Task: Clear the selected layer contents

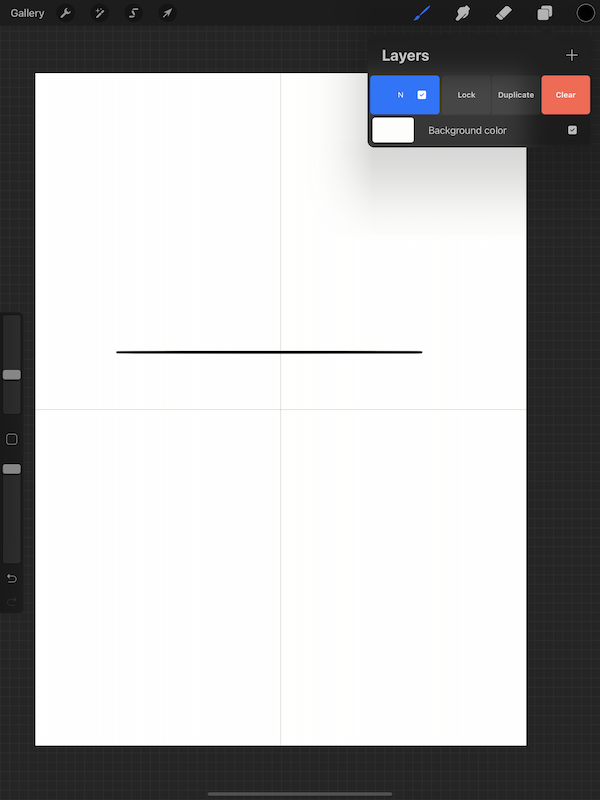Action: tap(566, 95)
